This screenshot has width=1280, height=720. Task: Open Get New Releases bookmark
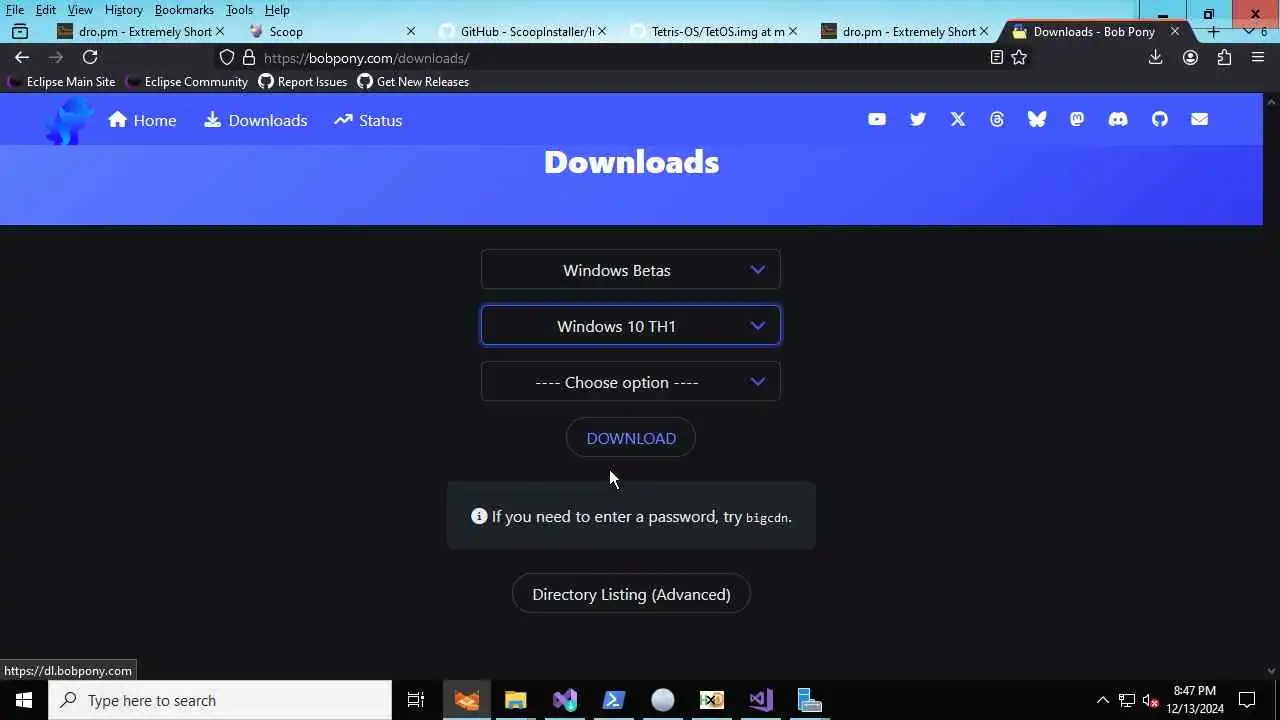click(413, 82)
